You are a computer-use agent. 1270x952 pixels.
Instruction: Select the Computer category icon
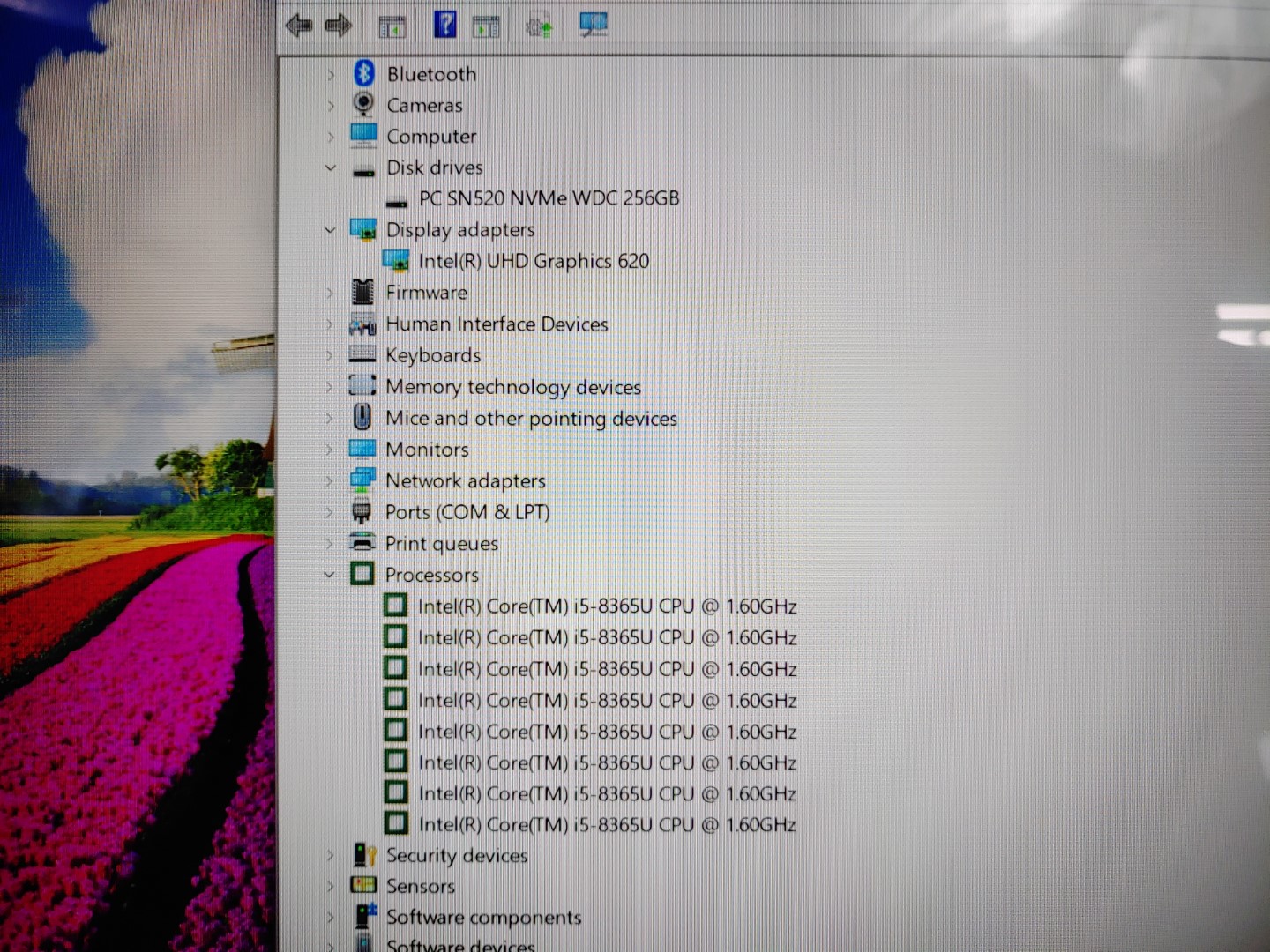(363, 135)
